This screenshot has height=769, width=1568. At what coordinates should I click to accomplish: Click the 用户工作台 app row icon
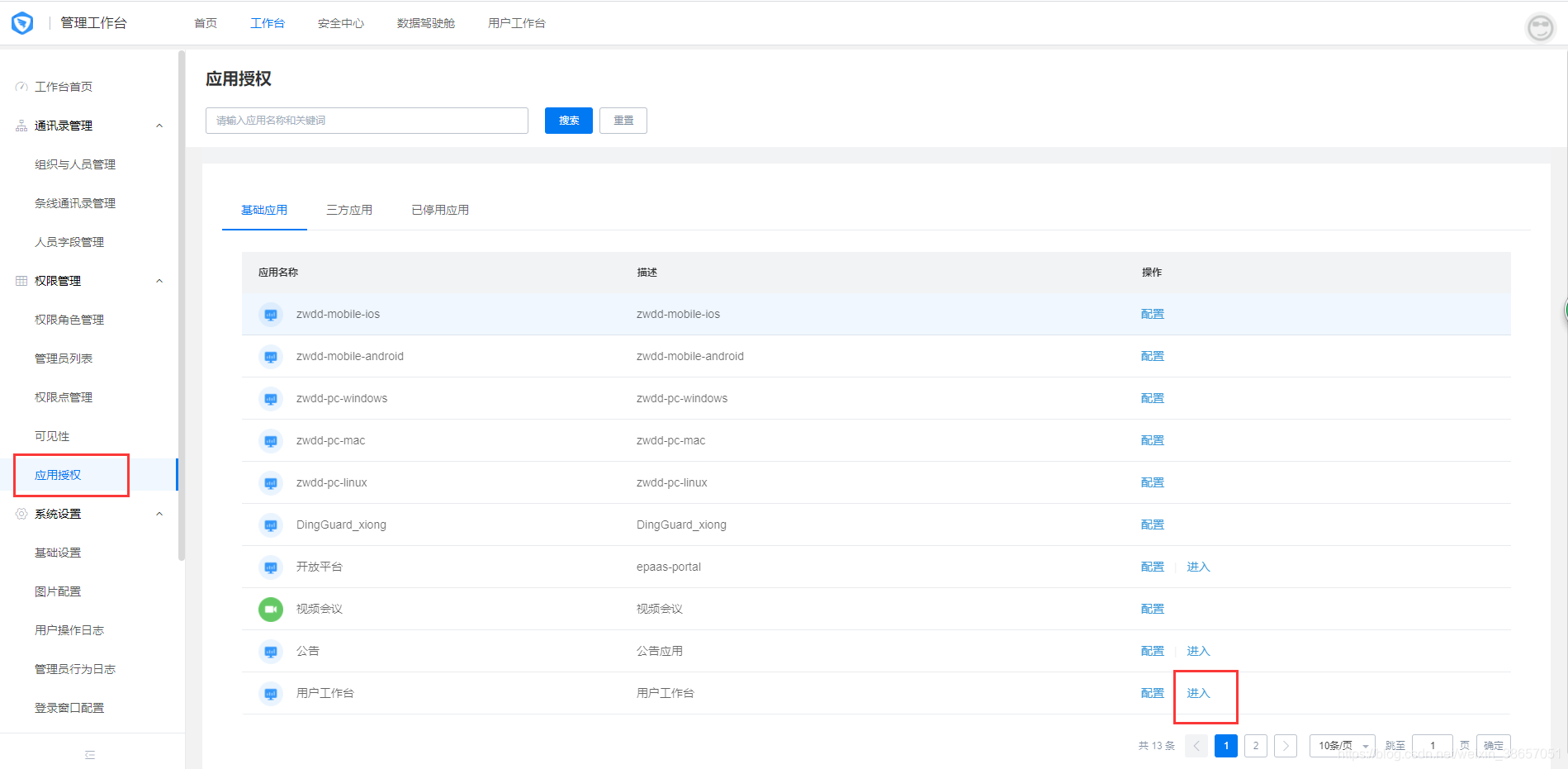click(270, 693)
